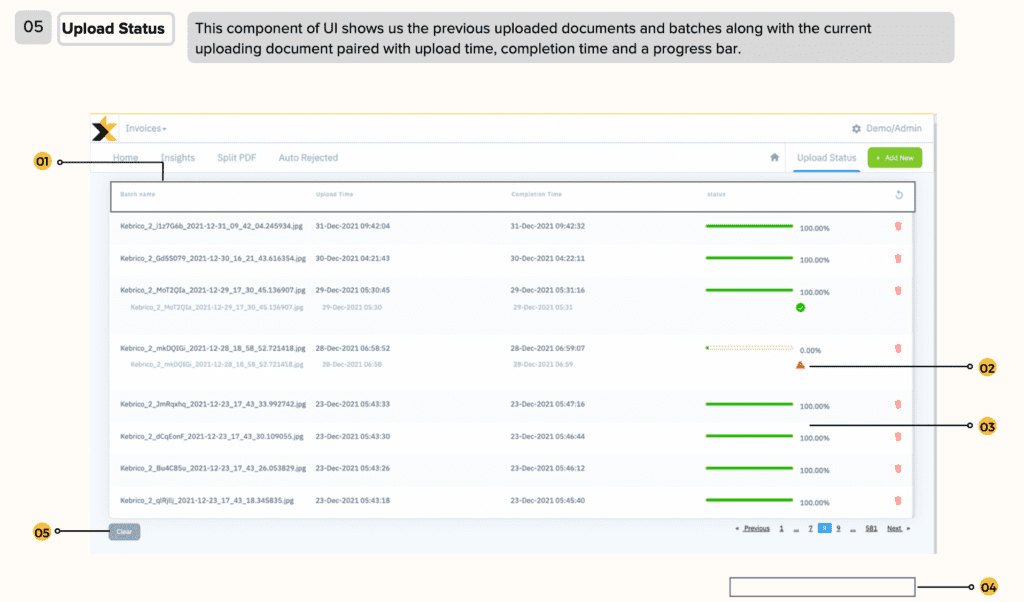
Task: Delete the batch uploaded 23-Dec-2021 05:43:18
Action: pyautogui.click(x=897, y=500)
